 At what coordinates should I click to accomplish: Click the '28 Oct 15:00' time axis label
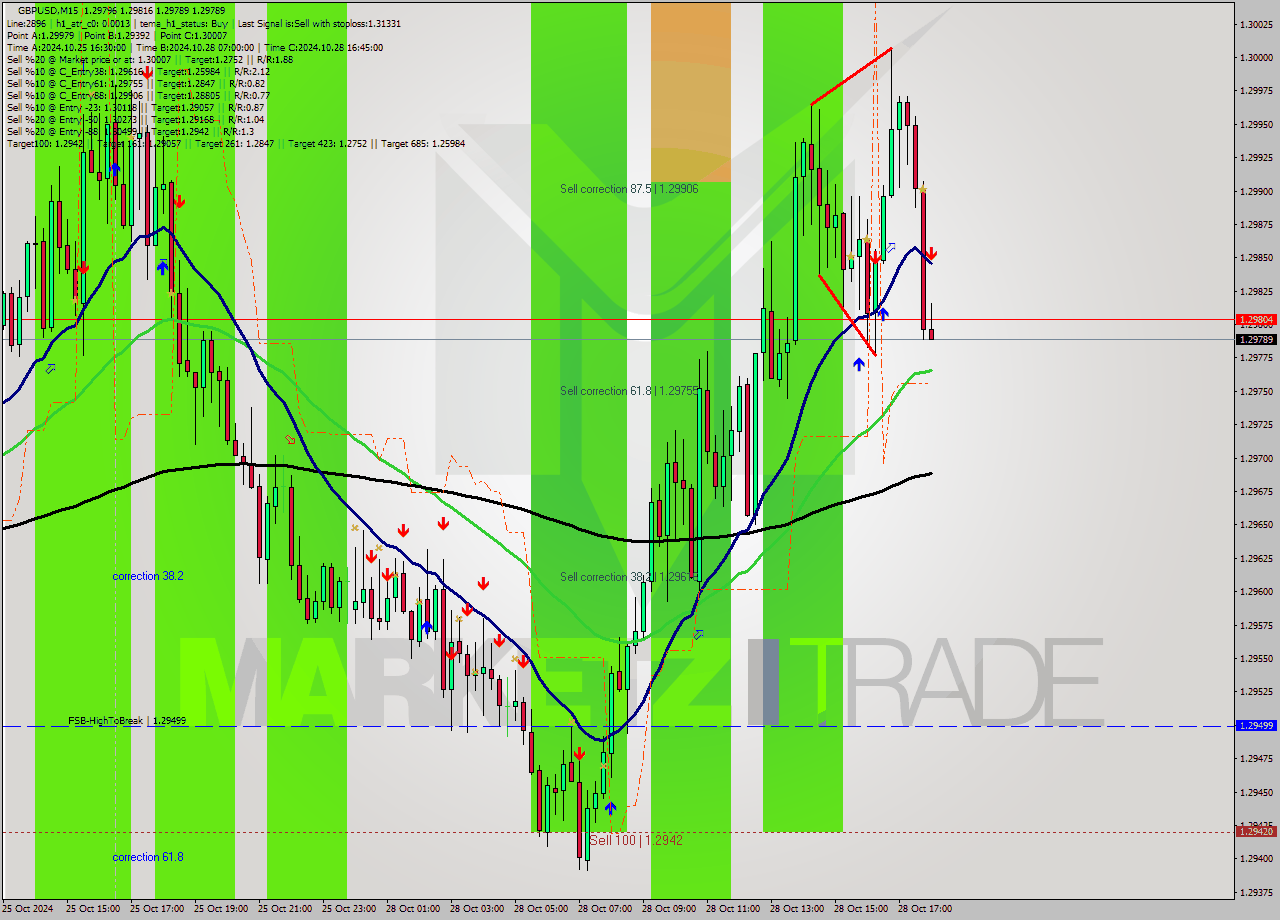click(x=861, y=909)
